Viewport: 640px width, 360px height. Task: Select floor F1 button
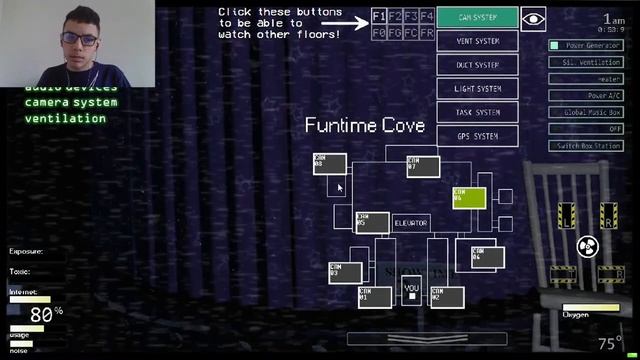tap(379, 17)
